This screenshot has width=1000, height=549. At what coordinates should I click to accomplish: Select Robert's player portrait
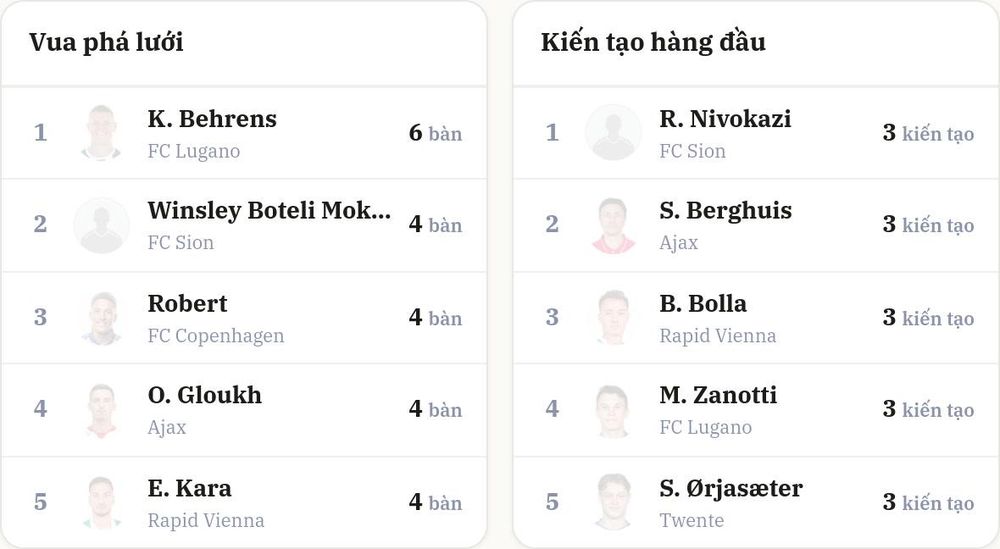pos(101,318)
